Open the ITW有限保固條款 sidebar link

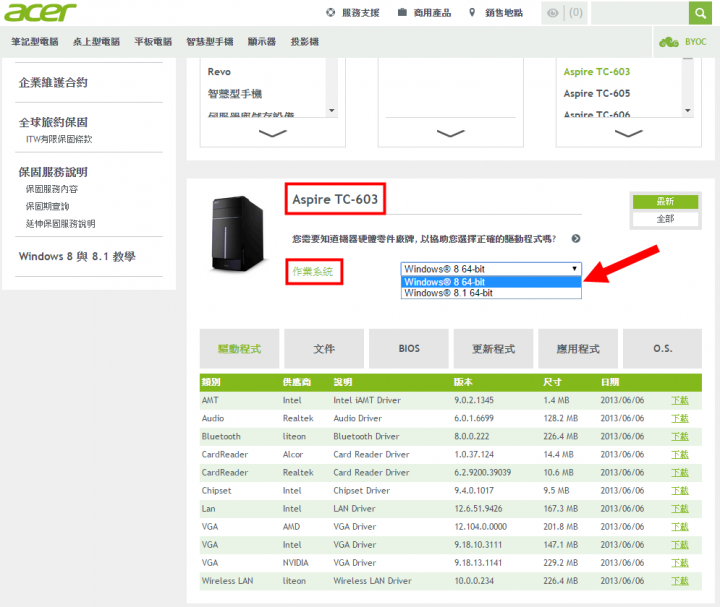pyautogui.click(x=59, y=139)
